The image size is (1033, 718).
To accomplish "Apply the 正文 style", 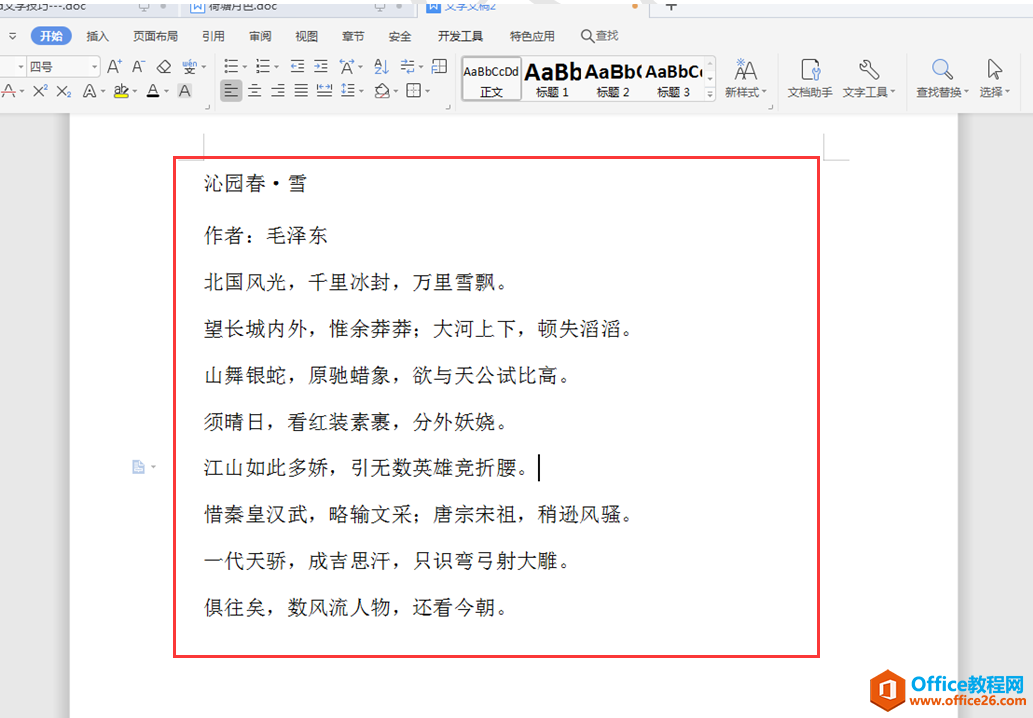I will [491, 78].
